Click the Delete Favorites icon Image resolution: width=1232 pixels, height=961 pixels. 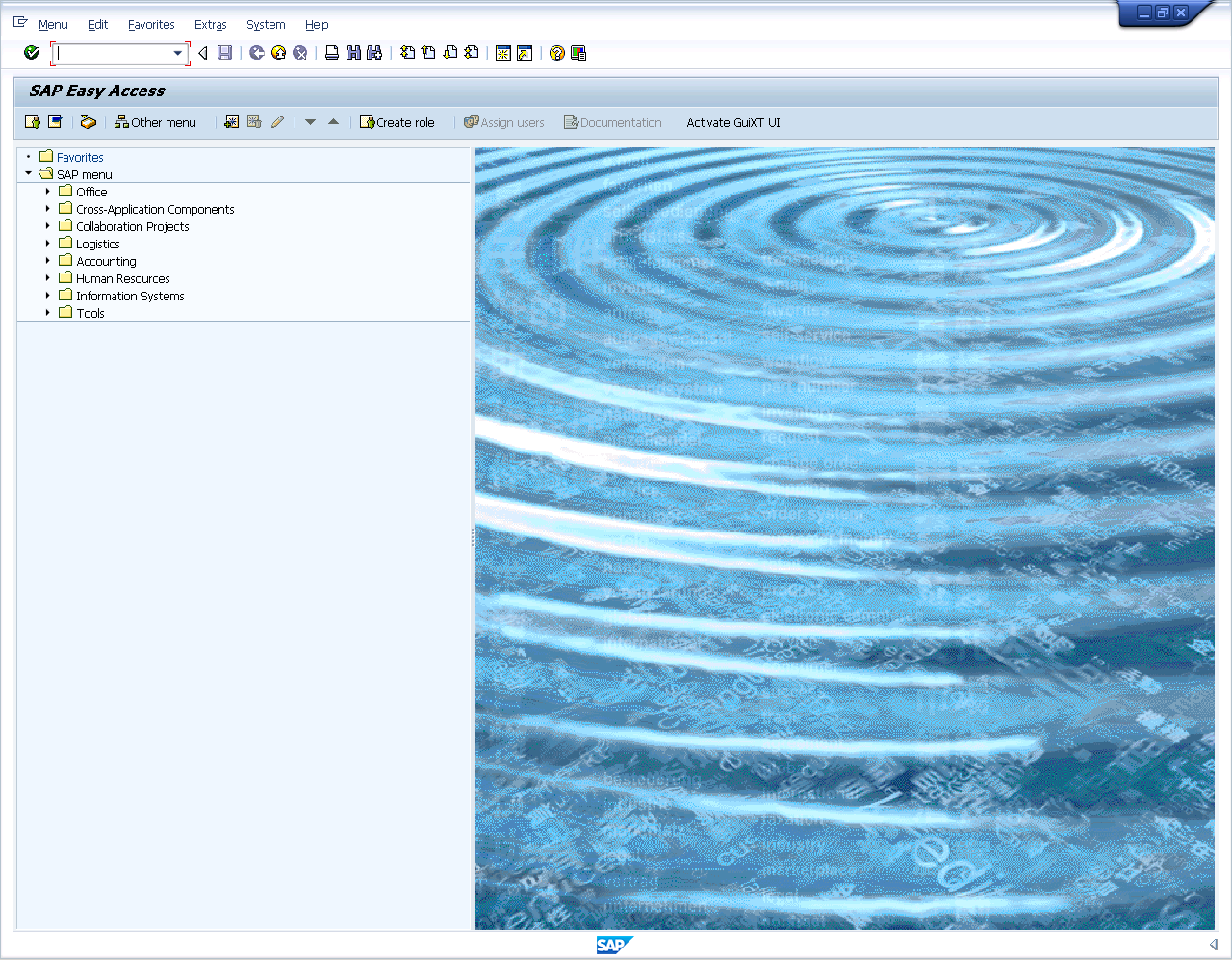254,121
